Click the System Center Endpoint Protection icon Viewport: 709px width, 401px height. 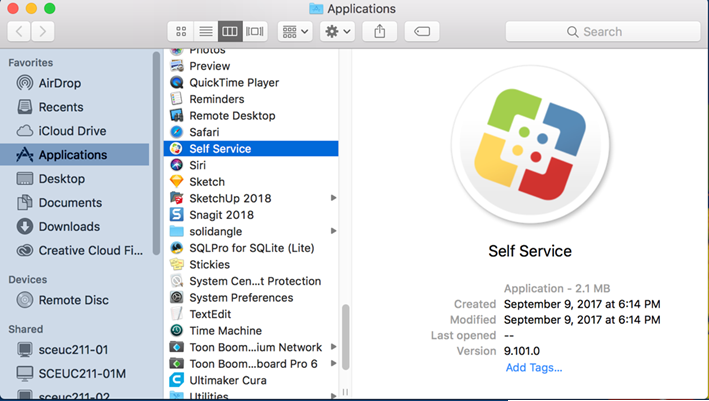pyautogui.click(x=176, y=281)
